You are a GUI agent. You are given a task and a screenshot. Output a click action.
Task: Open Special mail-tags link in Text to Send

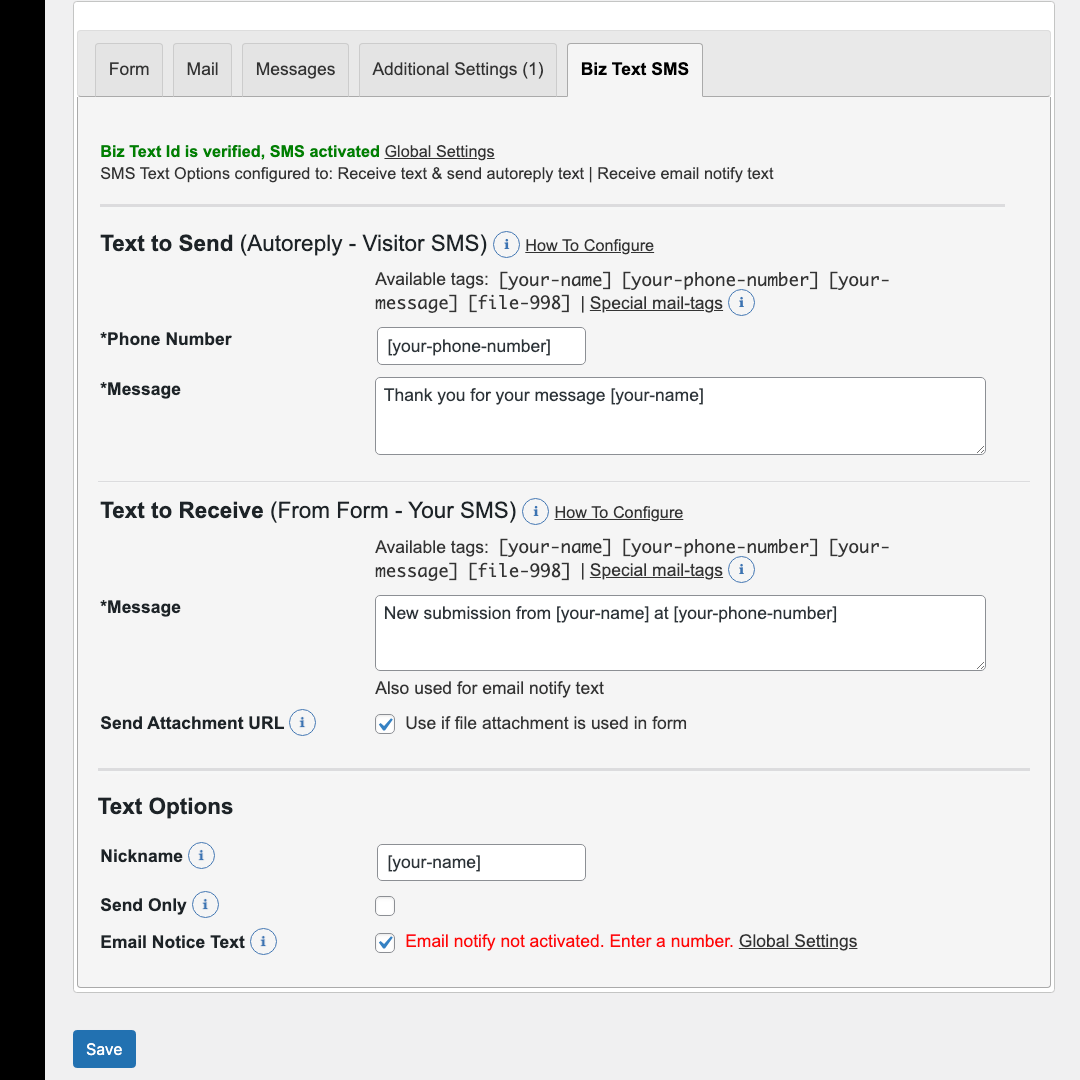click(x=656, y=303)
